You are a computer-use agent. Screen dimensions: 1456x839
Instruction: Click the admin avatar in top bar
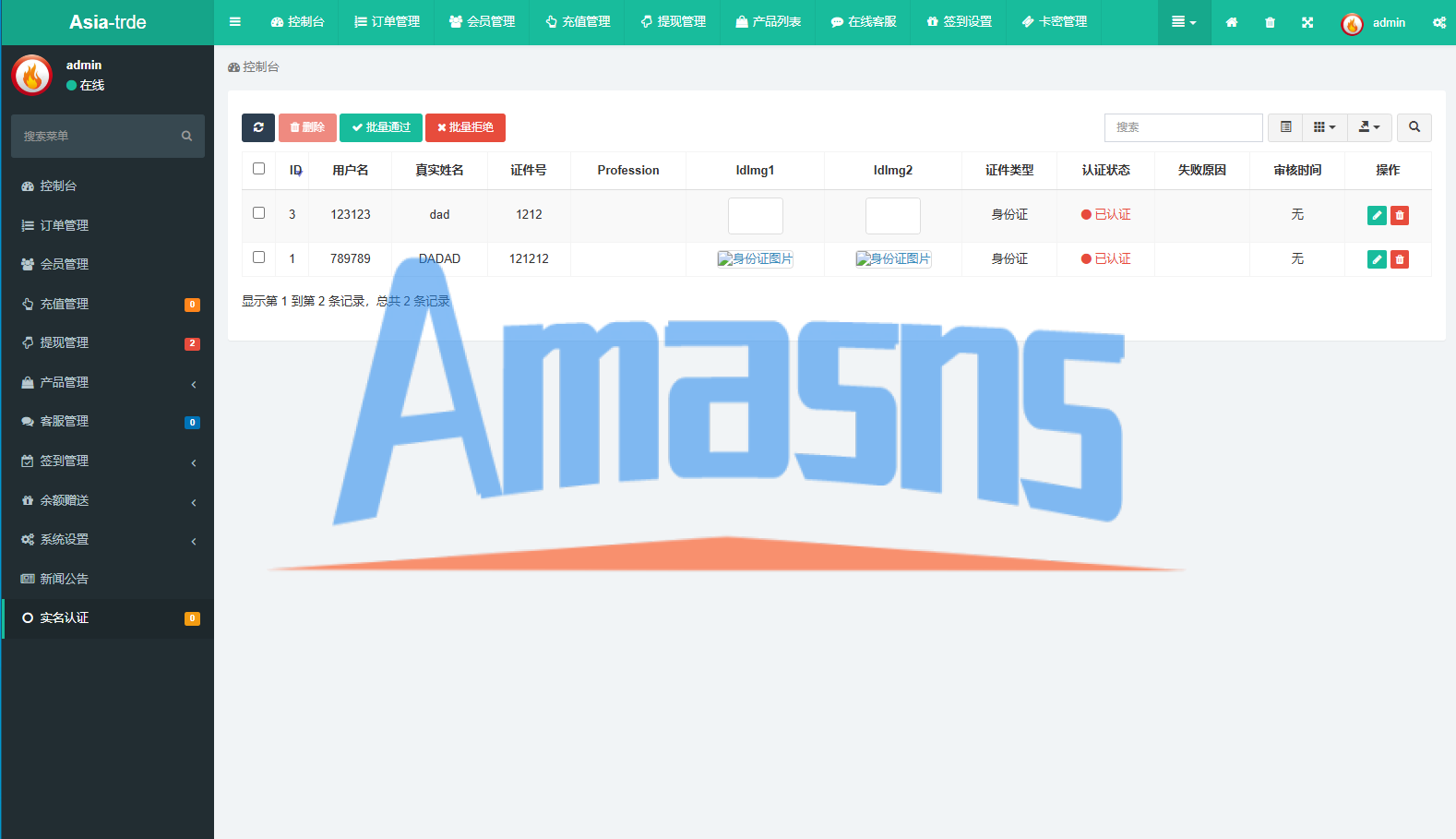click(x=1352, y=24)
